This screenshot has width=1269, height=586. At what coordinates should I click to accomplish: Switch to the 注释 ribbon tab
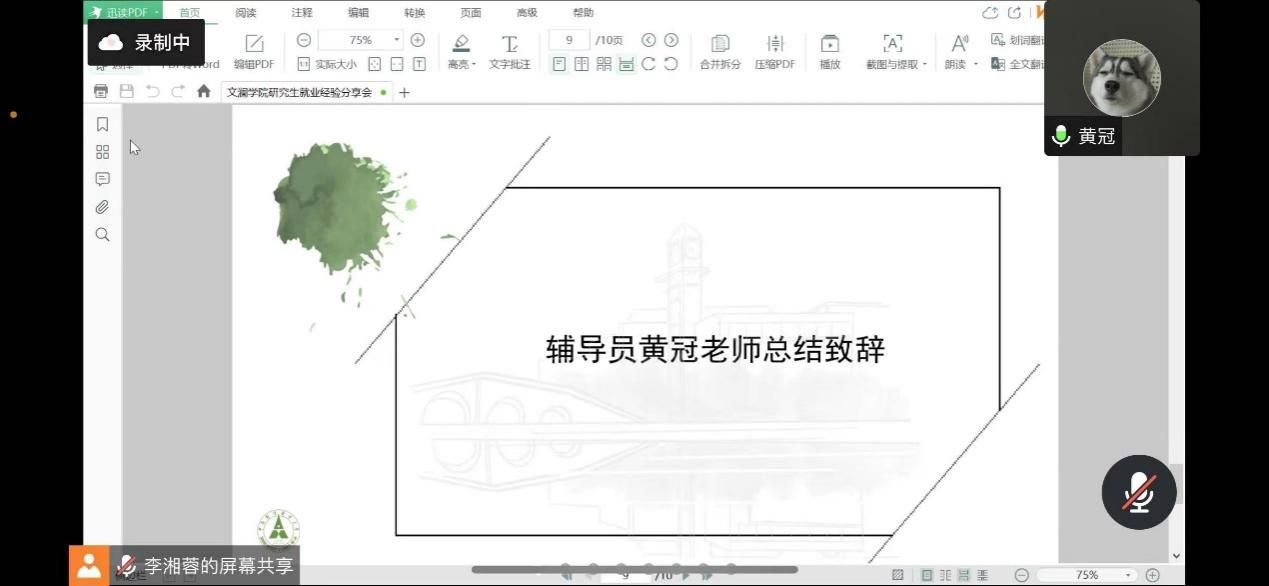point(302,13)
